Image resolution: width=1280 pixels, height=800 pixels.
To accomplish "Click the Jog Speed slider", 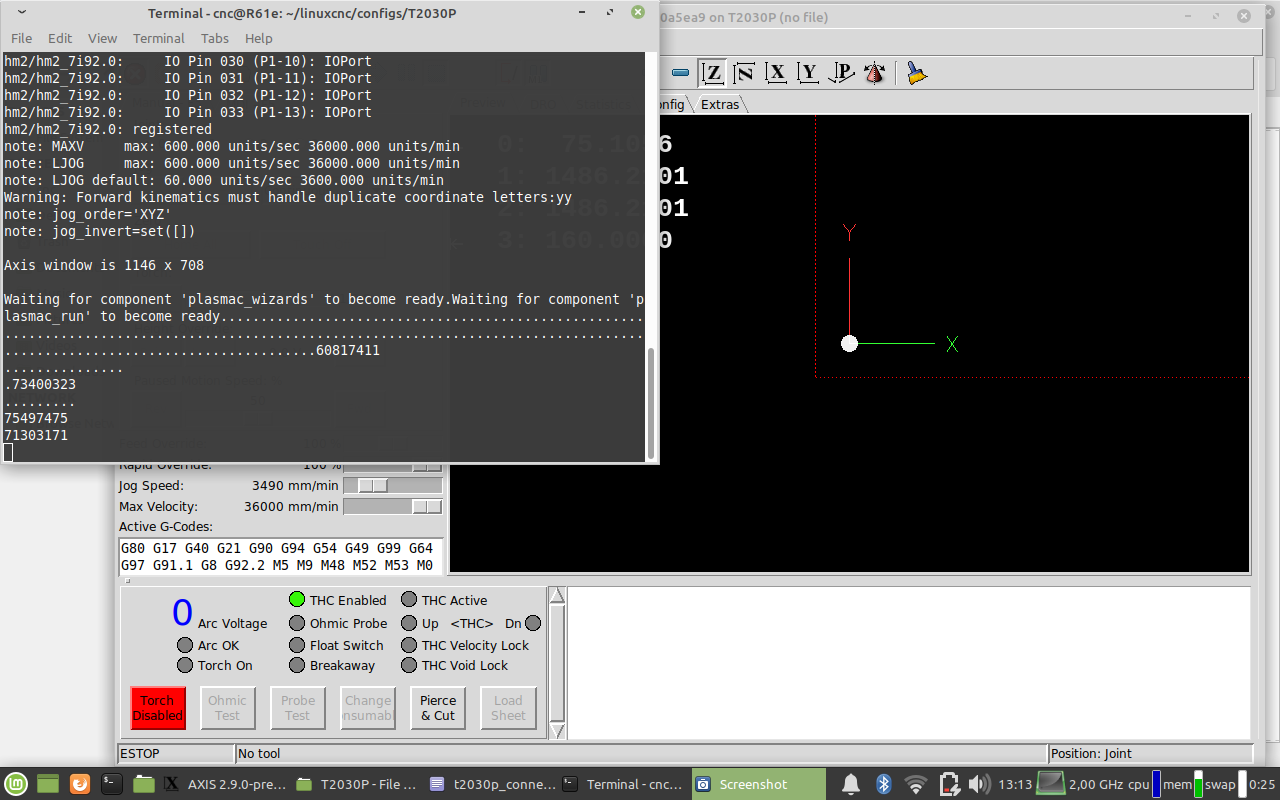I will coord(393,485).
